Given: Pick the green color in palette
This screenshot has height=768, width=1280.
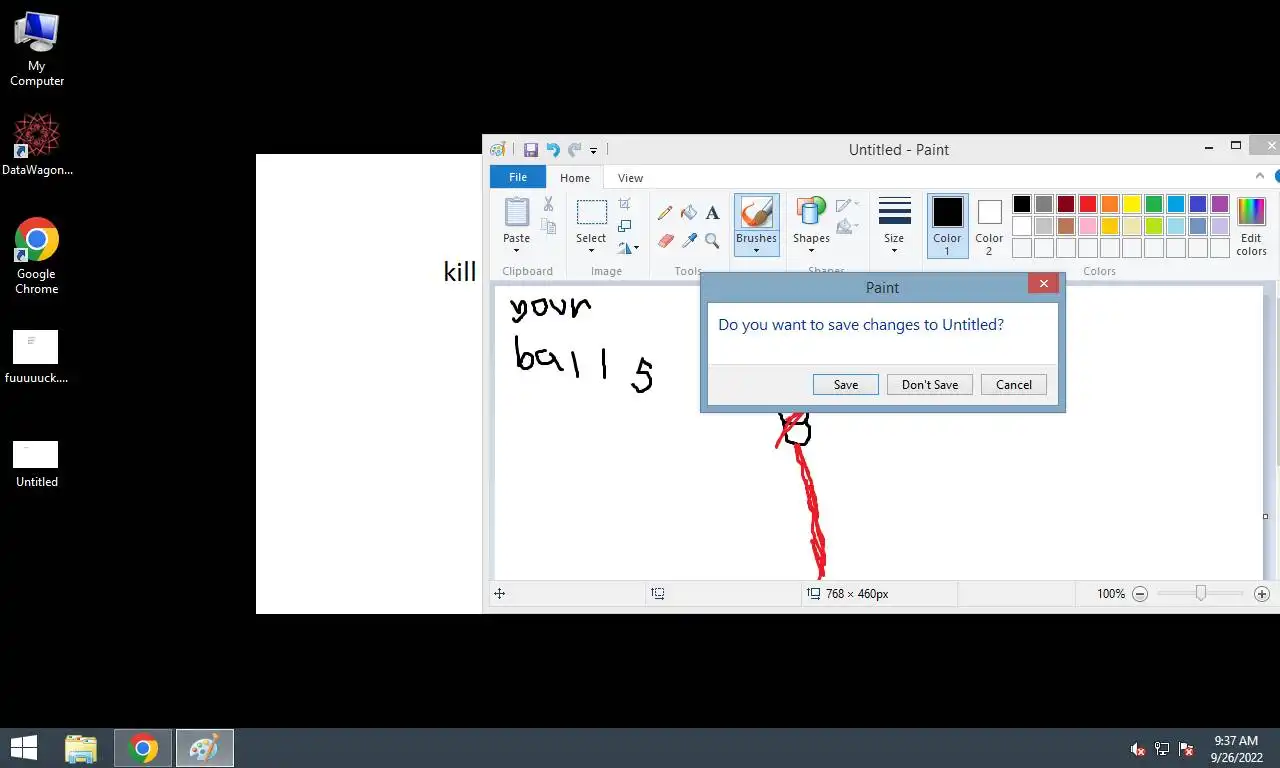Looking at the screenshot, I should (1154, 204).
